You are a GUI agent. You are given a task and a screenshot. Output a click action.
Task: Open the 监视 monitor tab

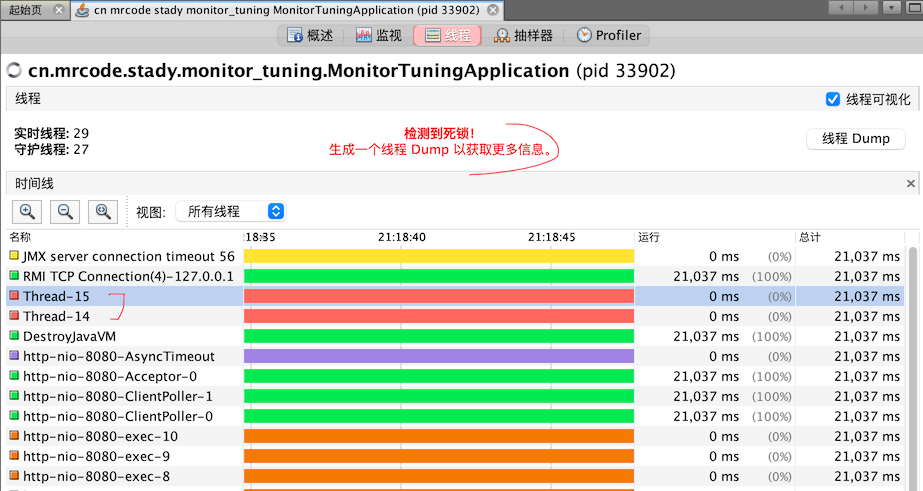(x=378, y=35)
